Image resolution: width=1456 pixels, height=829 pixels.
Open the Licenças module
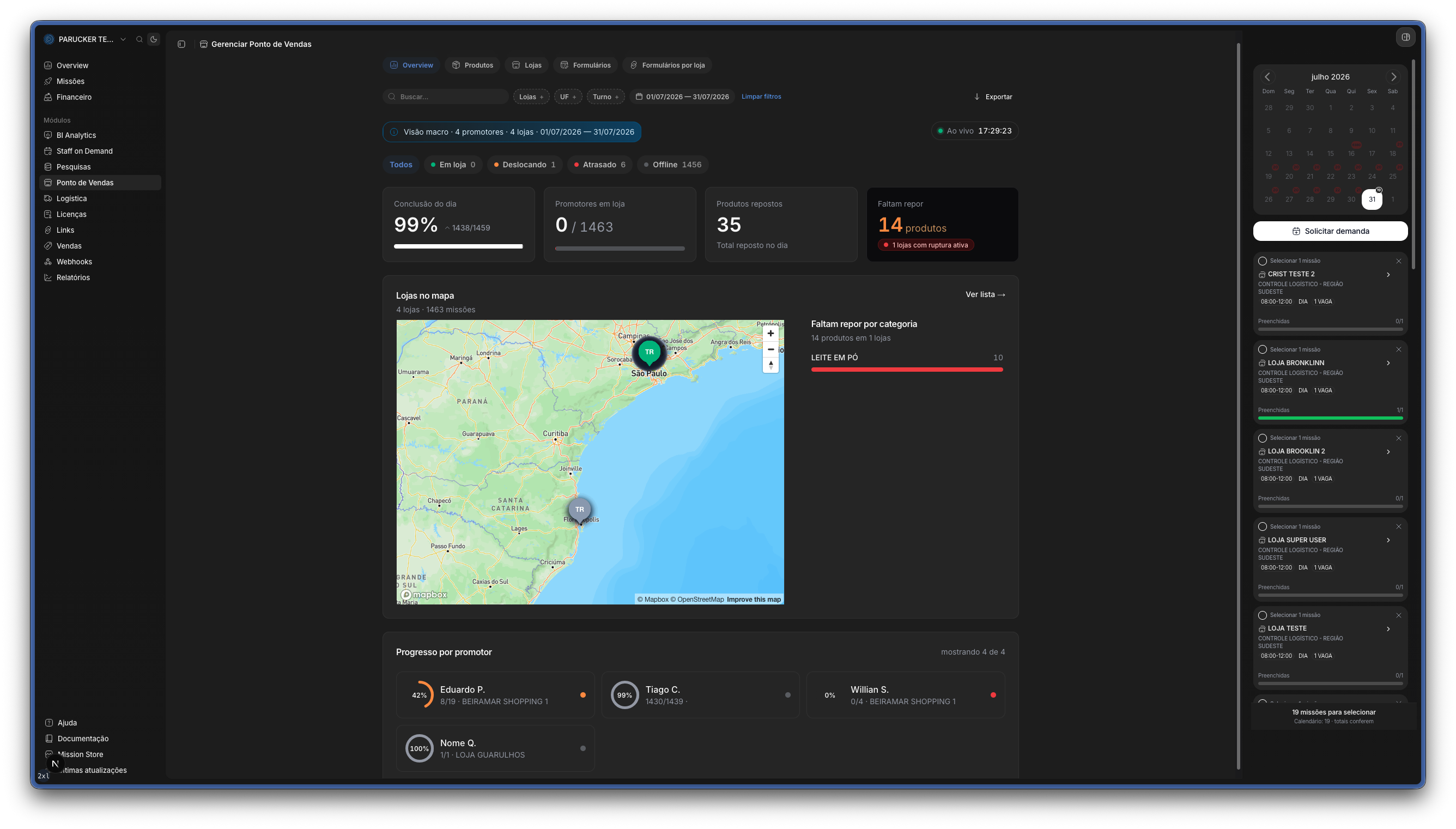(x=100, y=215)
